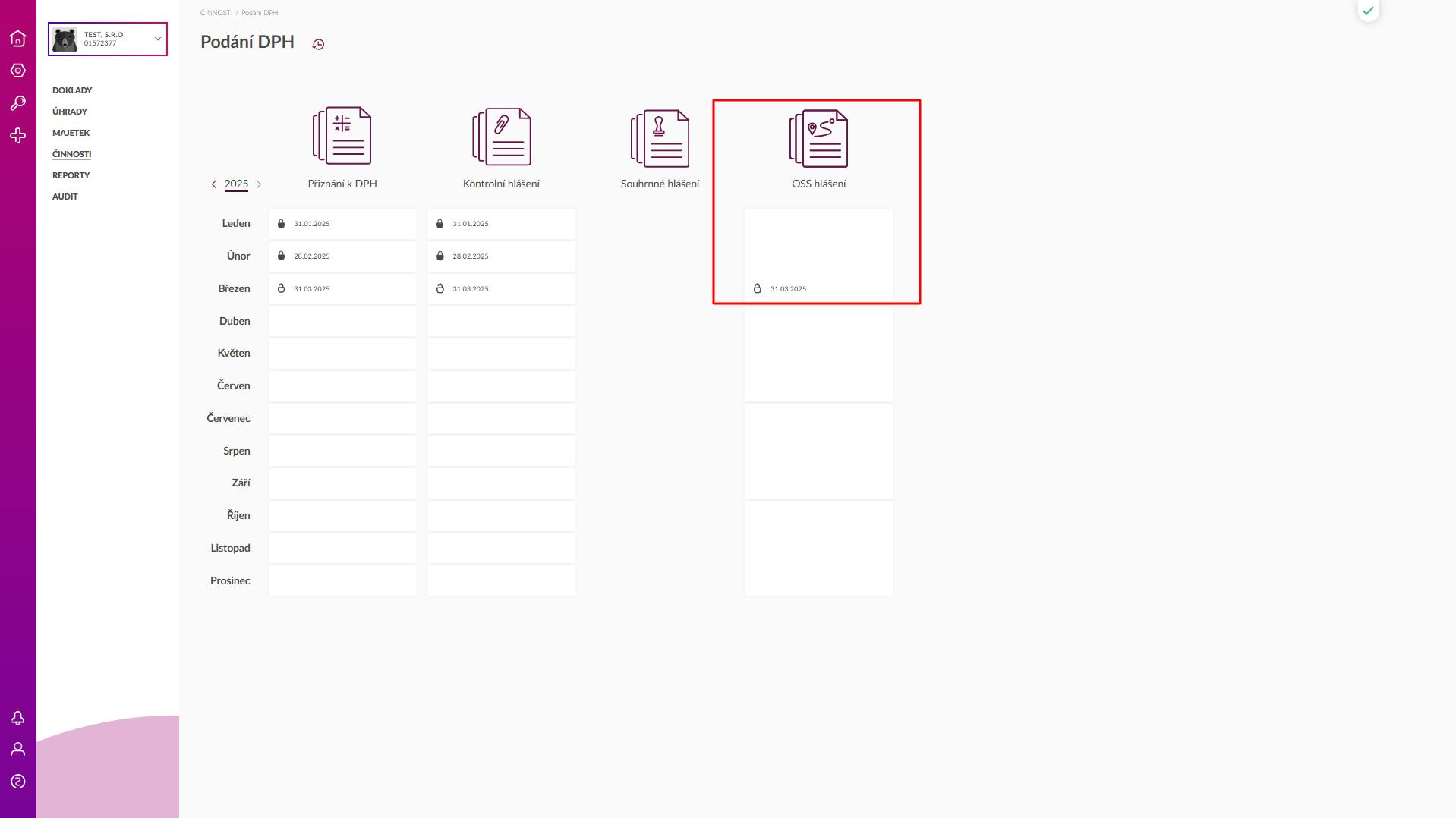Click the green checkmark status icon
This screenshot has height=818, width=1456.
pyautogui.click(x=1368, y=11)
